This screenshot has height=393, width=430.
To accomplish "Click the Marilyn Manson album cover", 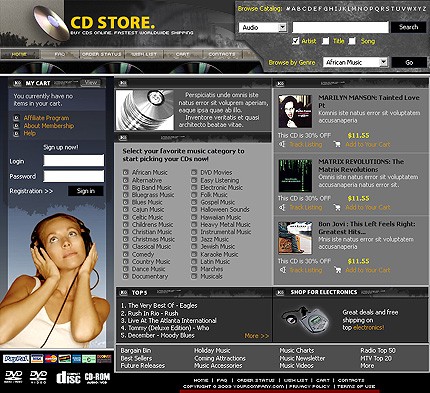I will (x=295, y=111).
